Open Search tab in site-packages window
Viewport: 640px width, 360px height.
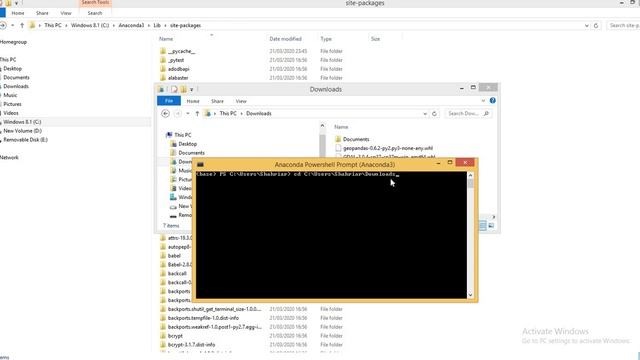point(95,13)
